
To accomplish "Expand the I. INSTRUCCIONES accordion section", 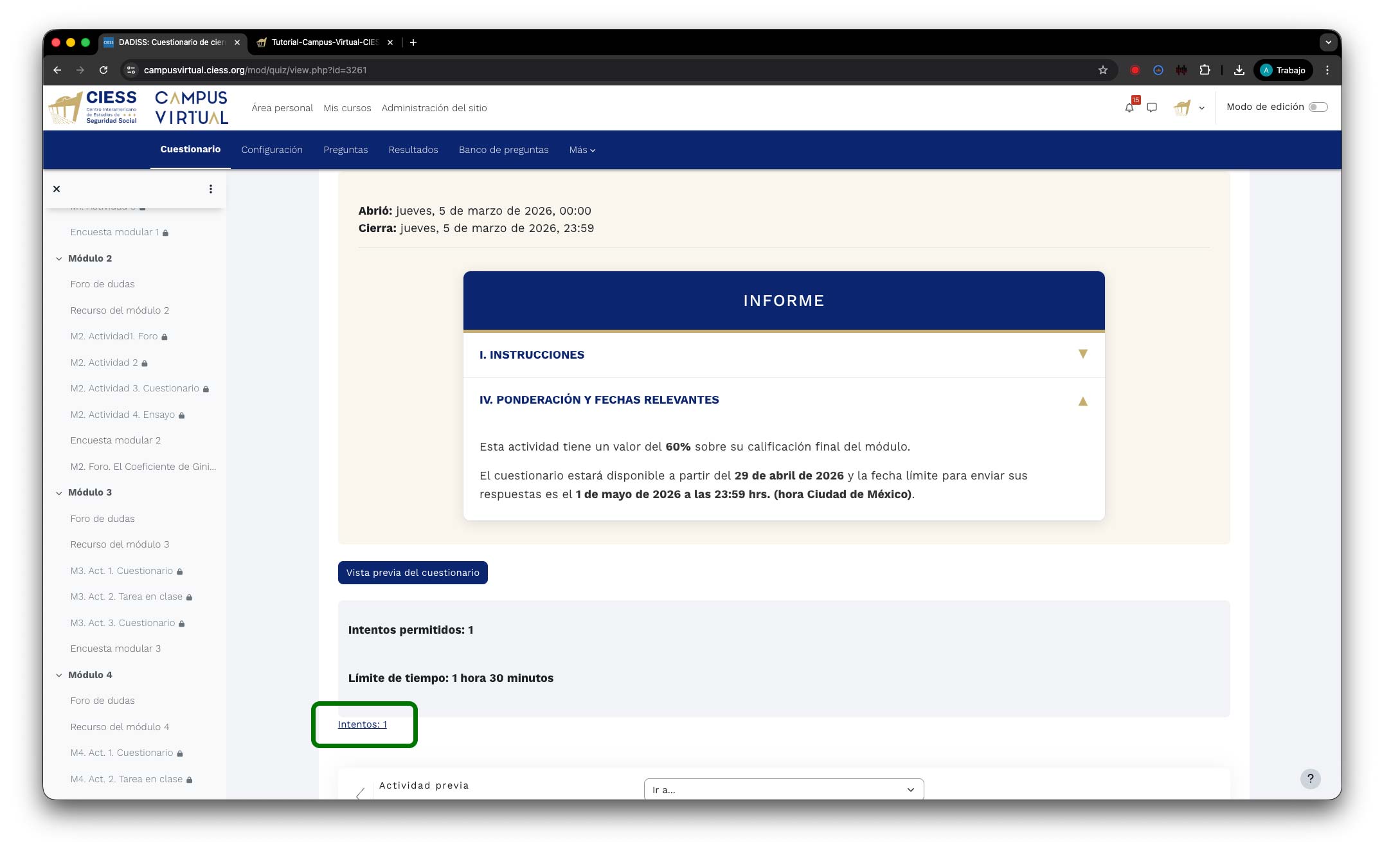I will (1082, 354).
